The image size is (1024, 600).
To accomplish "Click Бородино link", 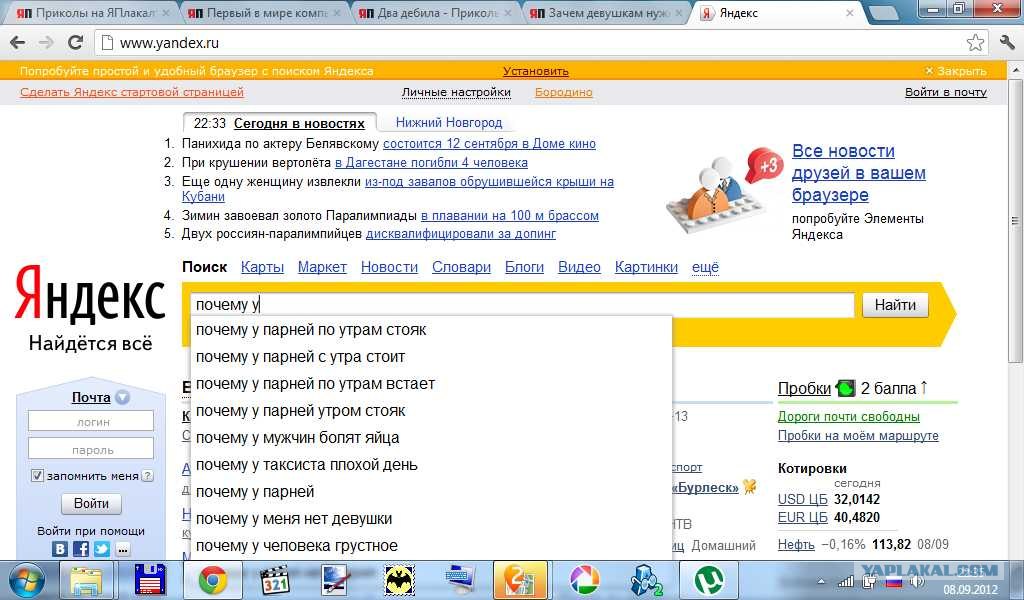I will (564, 92).
